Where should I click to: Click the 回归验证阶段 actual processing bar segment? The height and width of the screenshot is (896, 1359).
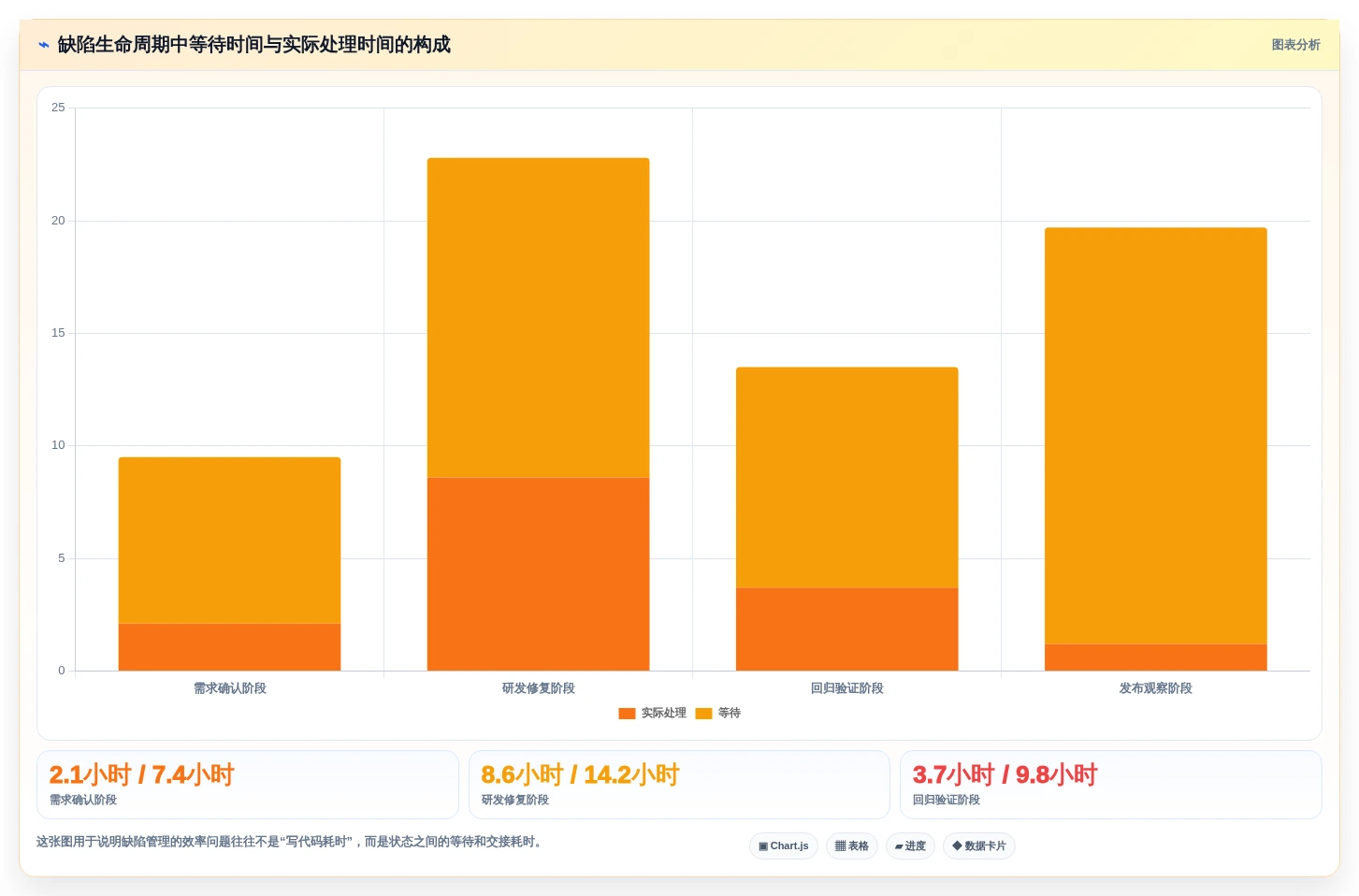point(846,629)
